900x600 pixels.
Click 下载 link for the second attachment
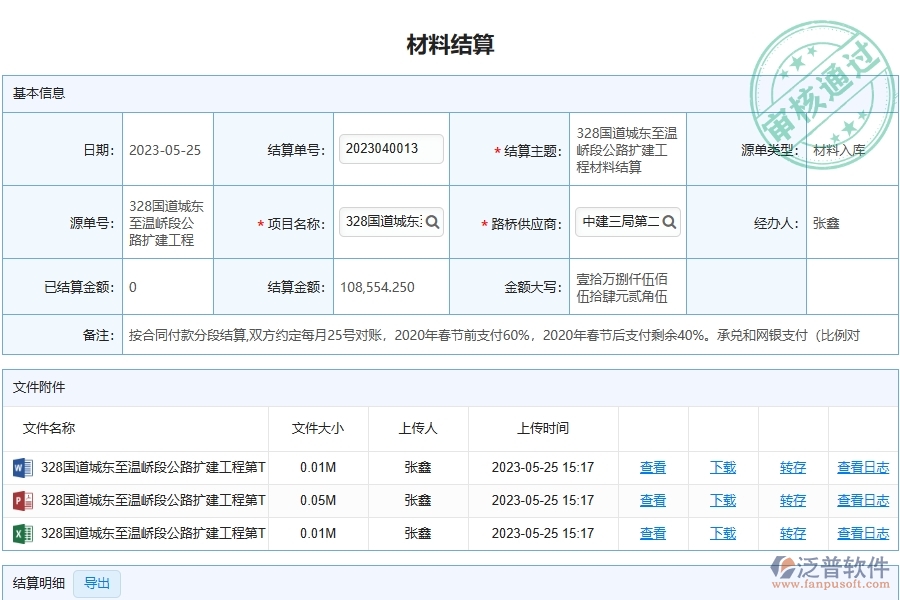(723, 500)
